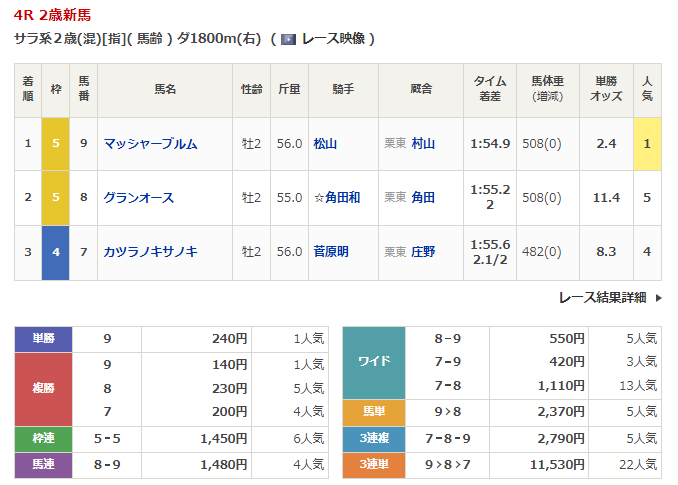
Task: Open horse マッシャーブルム profile link
Action: (x=151, y=143)
